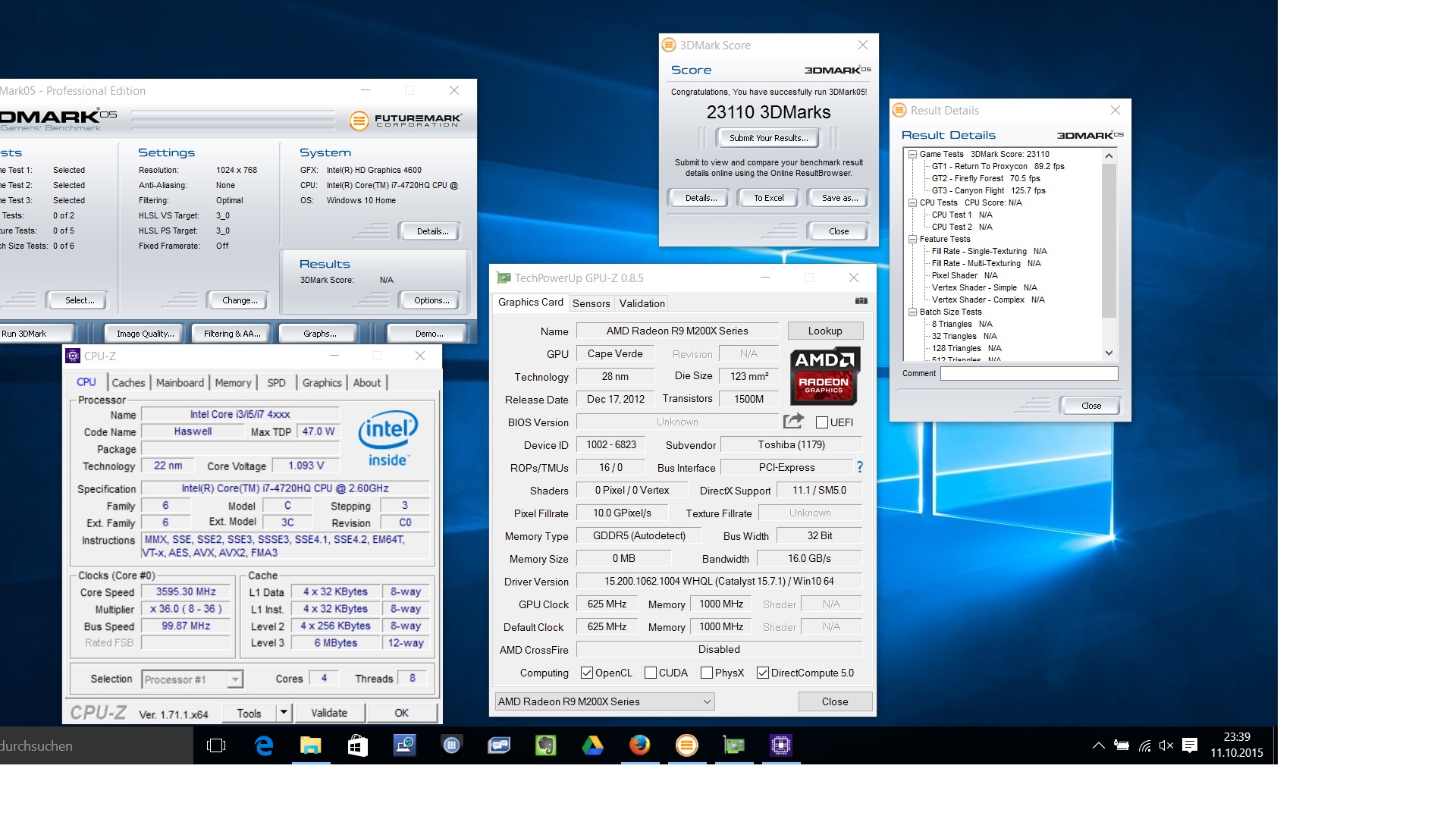Click the muted volume tray icon
1456x819 pixels.
[1166, 745]
